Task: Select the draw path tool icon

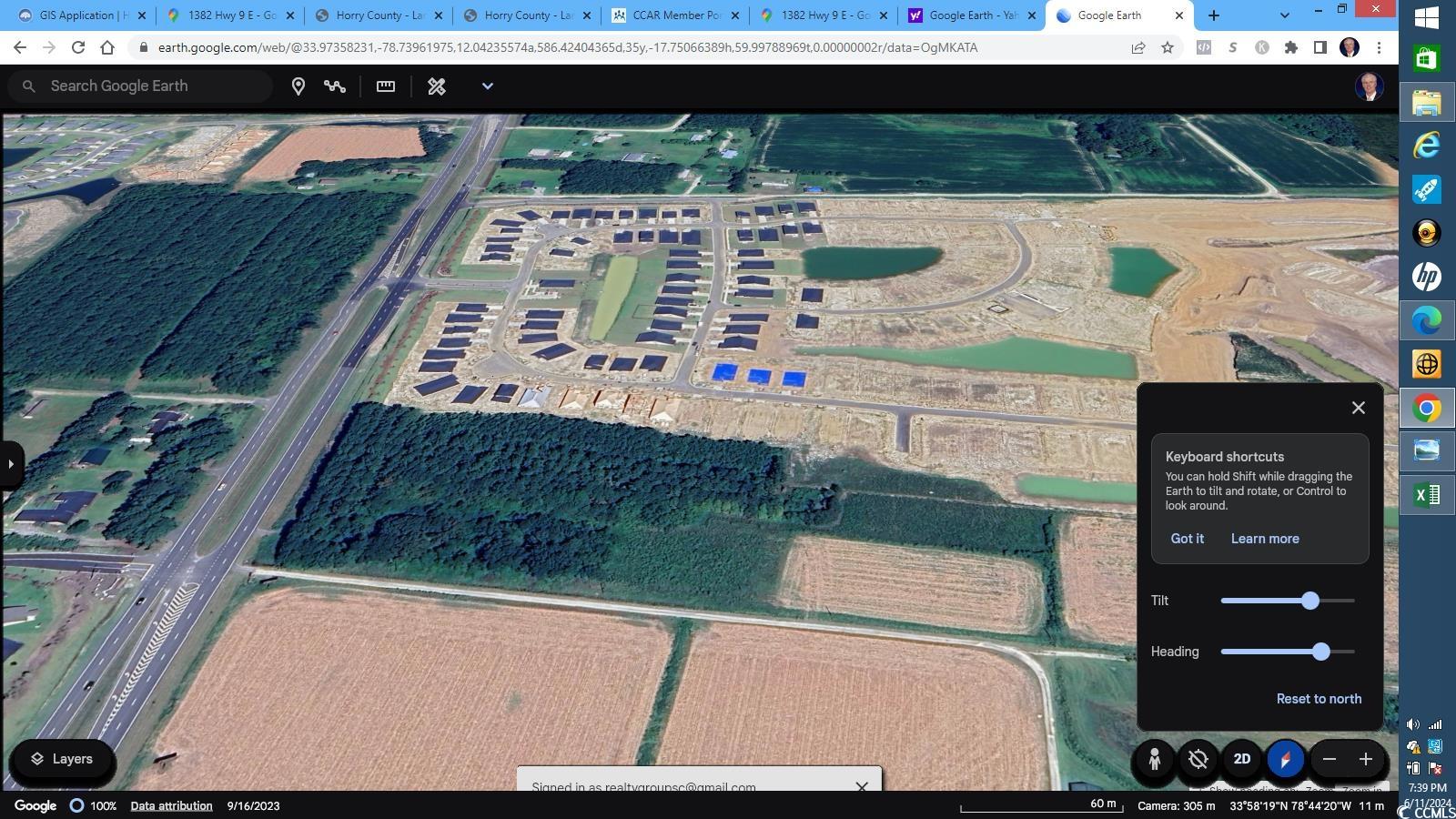Action: click(x=335, y=86)
